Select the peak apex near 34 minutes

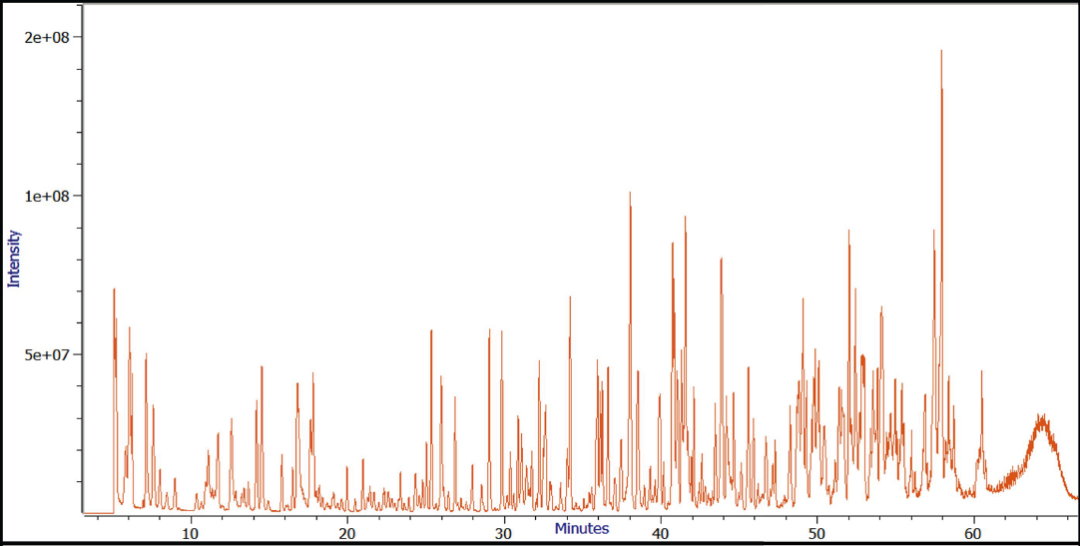tap(570, 297)
